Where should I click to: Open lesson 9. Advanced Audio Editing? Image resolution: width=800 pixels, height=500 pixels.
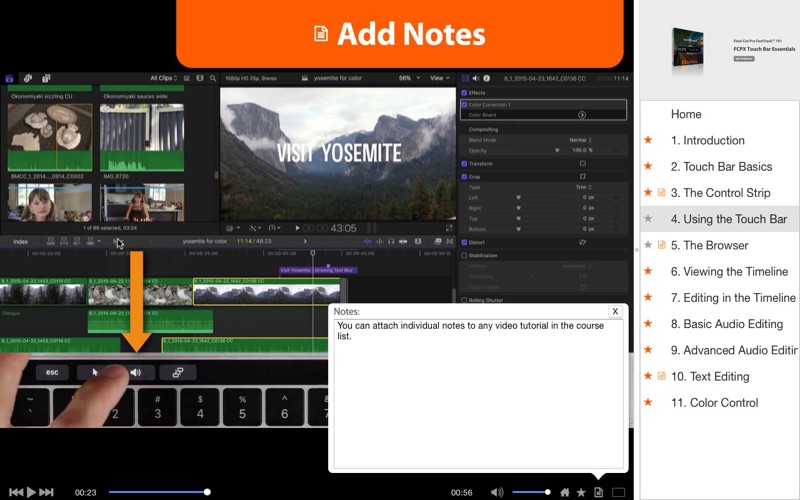click(734, 351)
